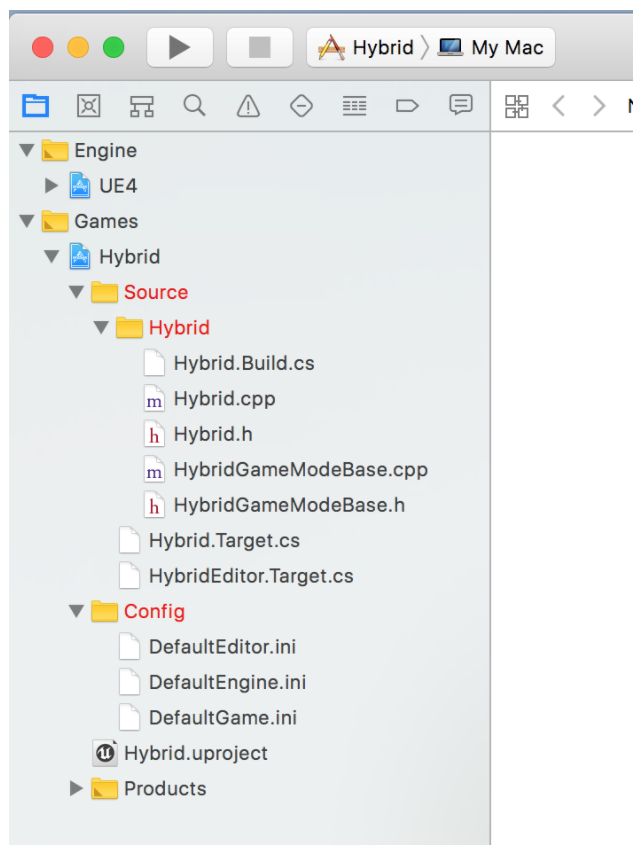Screen dimensions: 641x854
Task: Open the Report navigator speech bubble icon
Action: pos(461,105)
